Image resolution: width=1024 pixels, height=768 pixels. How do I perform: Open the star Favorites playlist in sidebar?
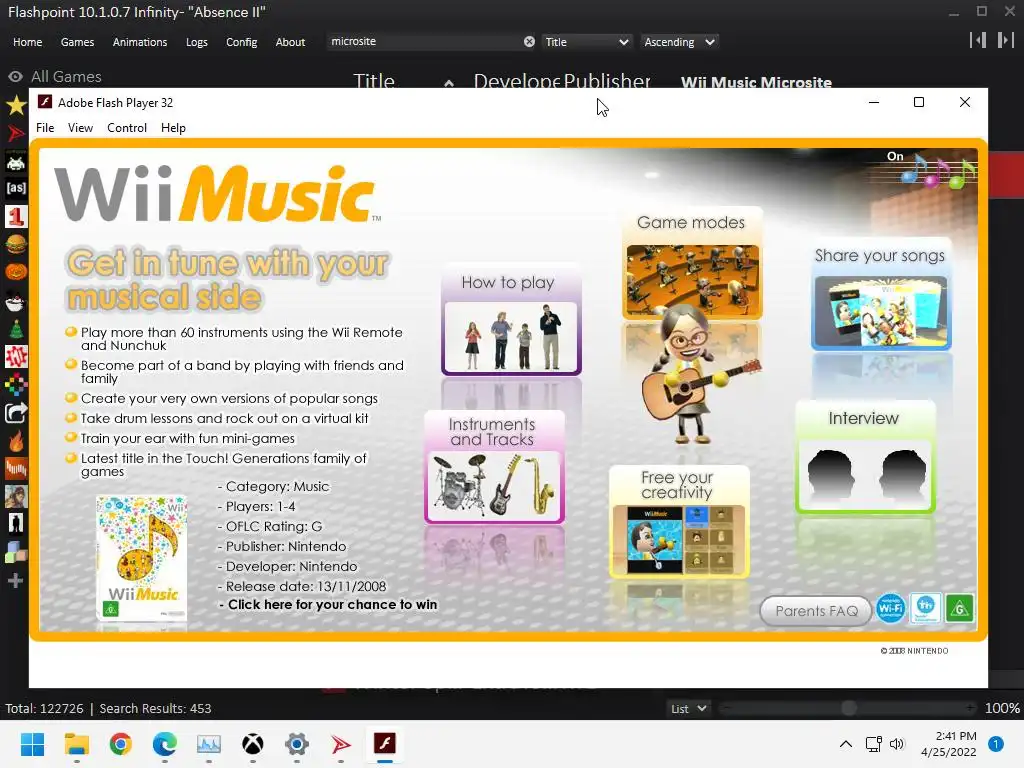[x=16, y=104]
